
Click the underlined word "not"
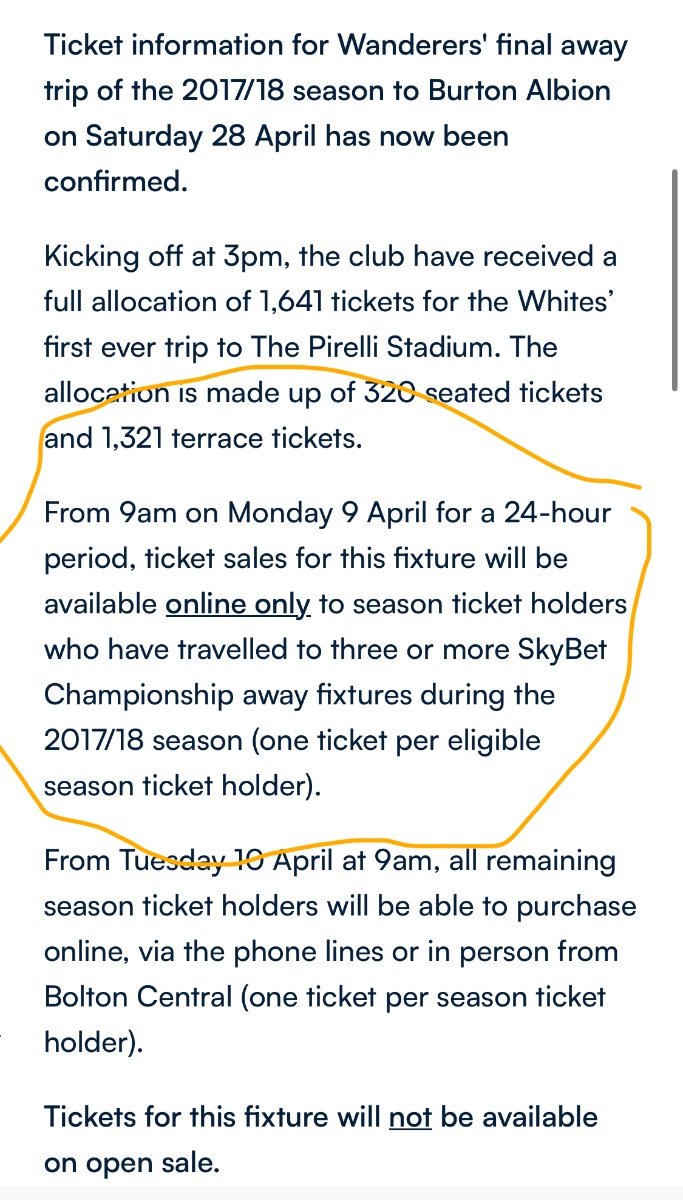409,1117
